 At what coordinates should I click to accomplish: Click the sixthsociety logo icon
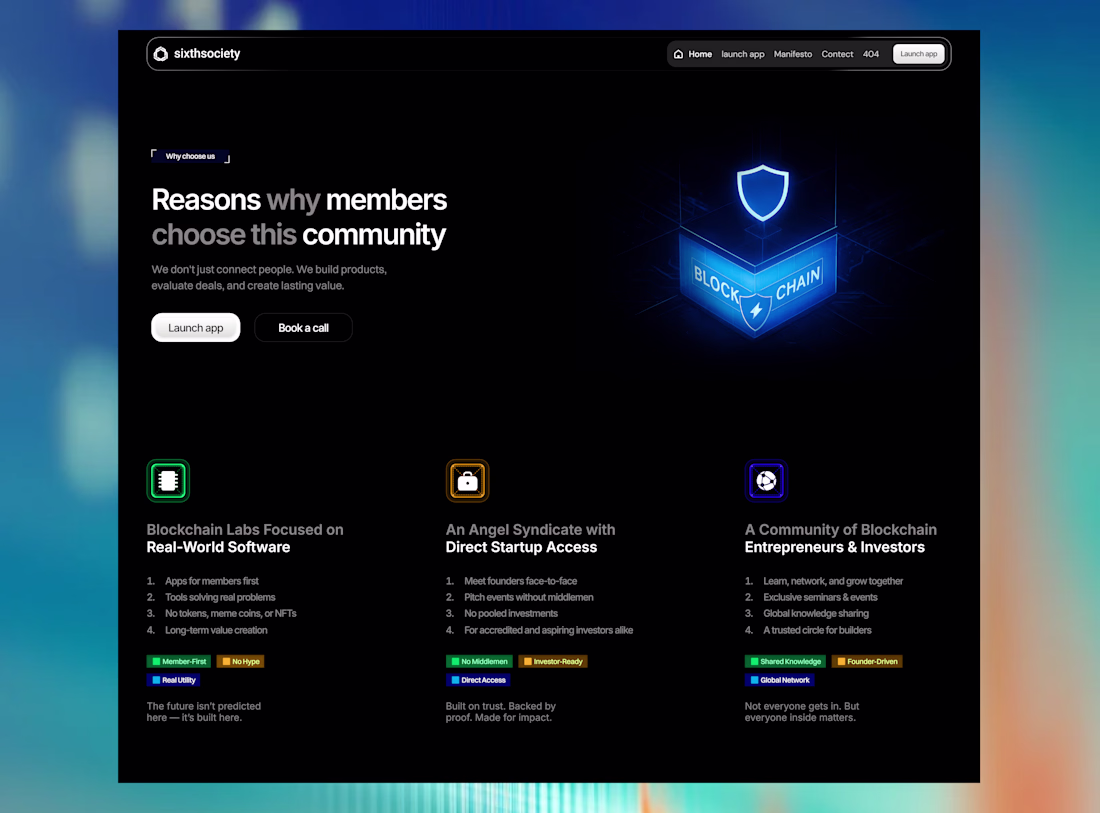click(161, 54)
